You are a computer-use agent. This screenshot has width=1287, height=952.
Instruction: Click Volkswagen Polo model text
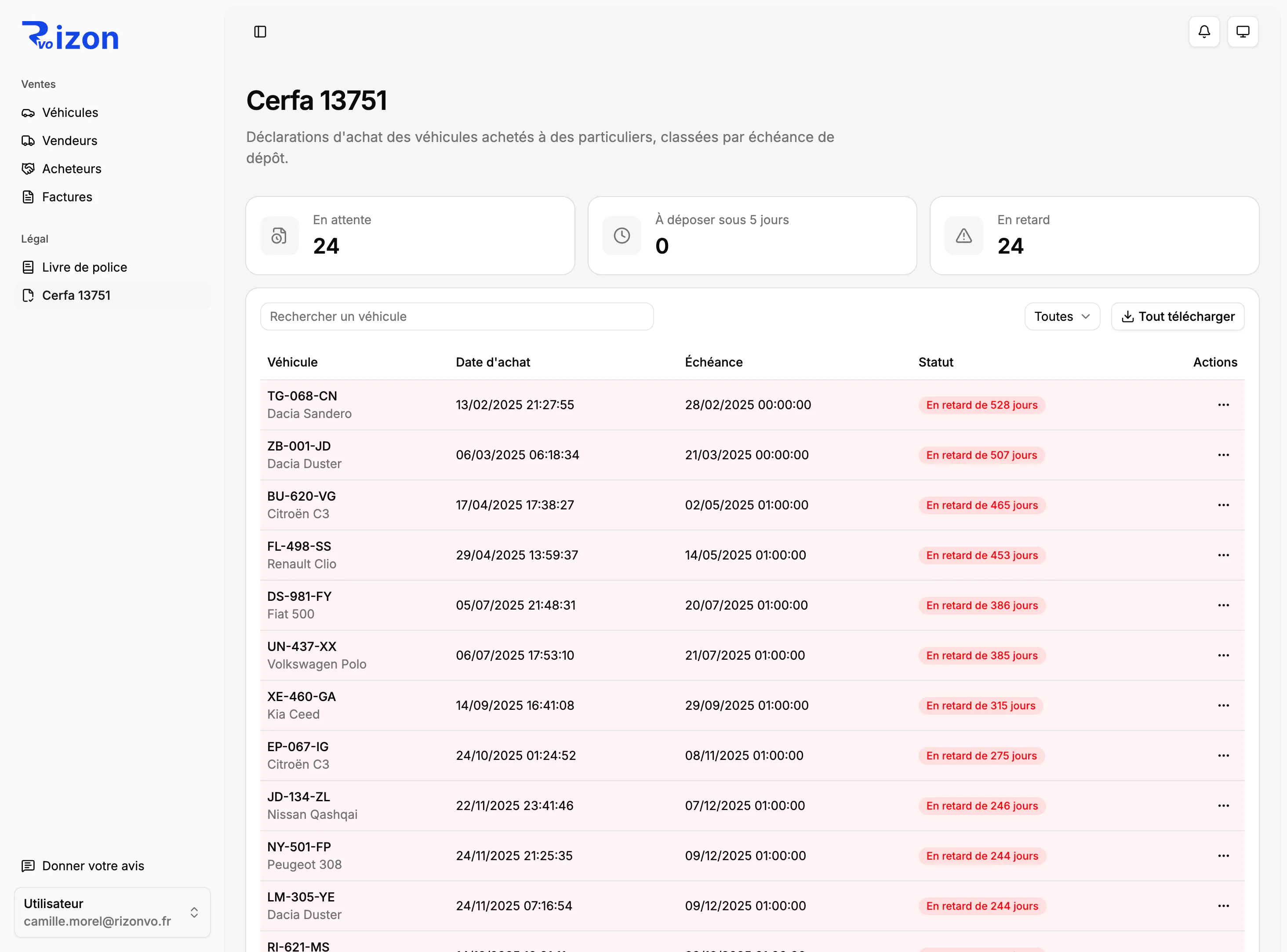click(316, 665)
